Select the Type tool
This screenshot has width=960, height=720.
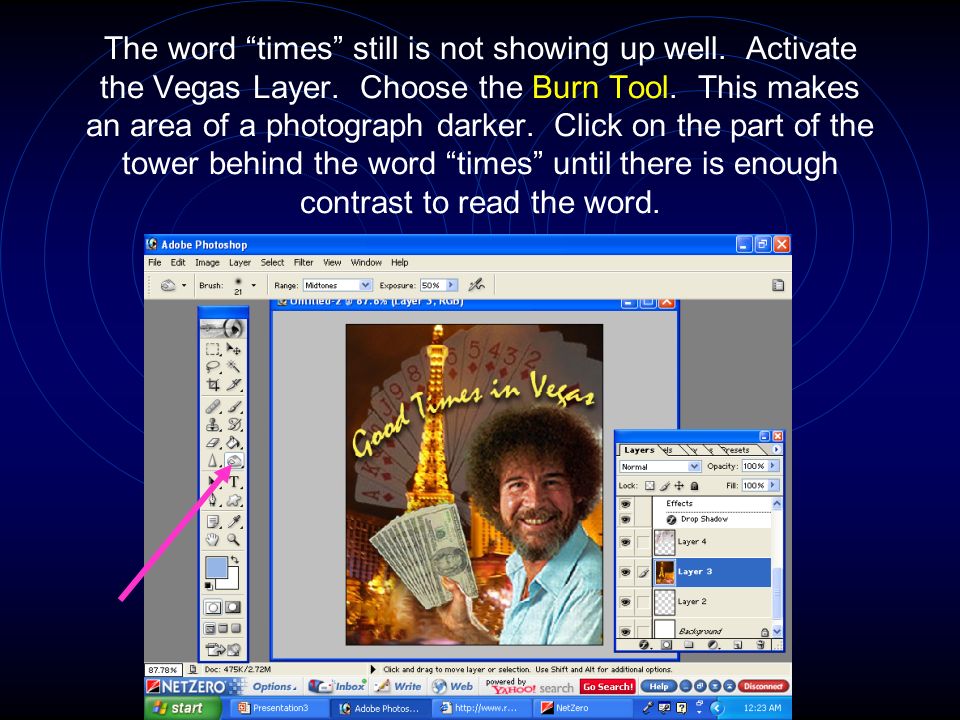[x=234, y=482]
